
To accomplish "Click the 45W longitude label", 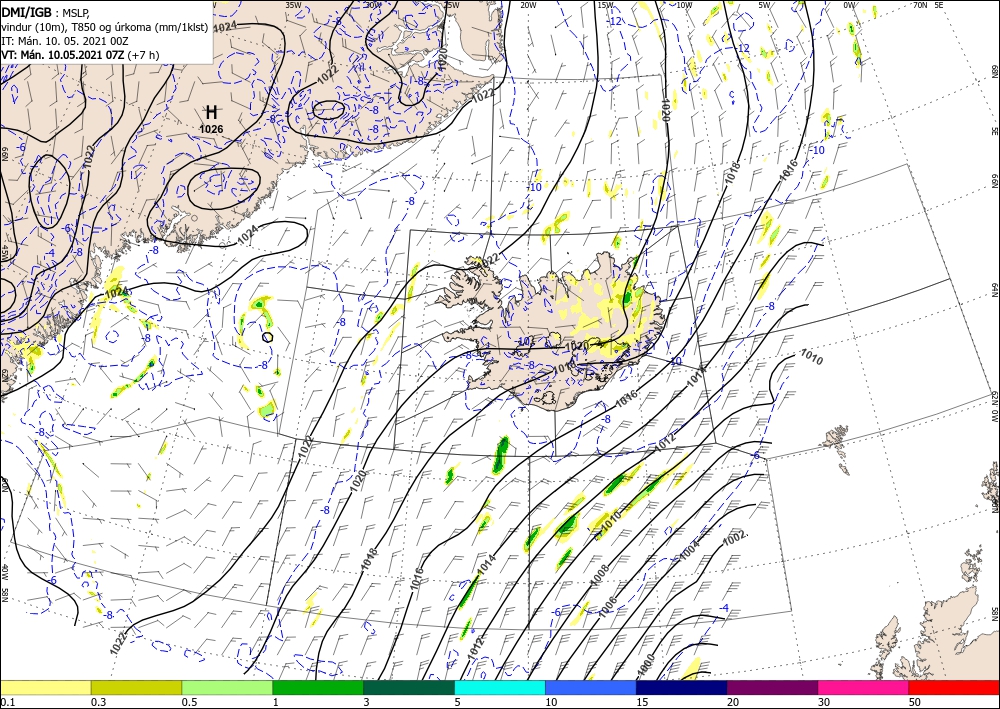I will click(5, 252).
